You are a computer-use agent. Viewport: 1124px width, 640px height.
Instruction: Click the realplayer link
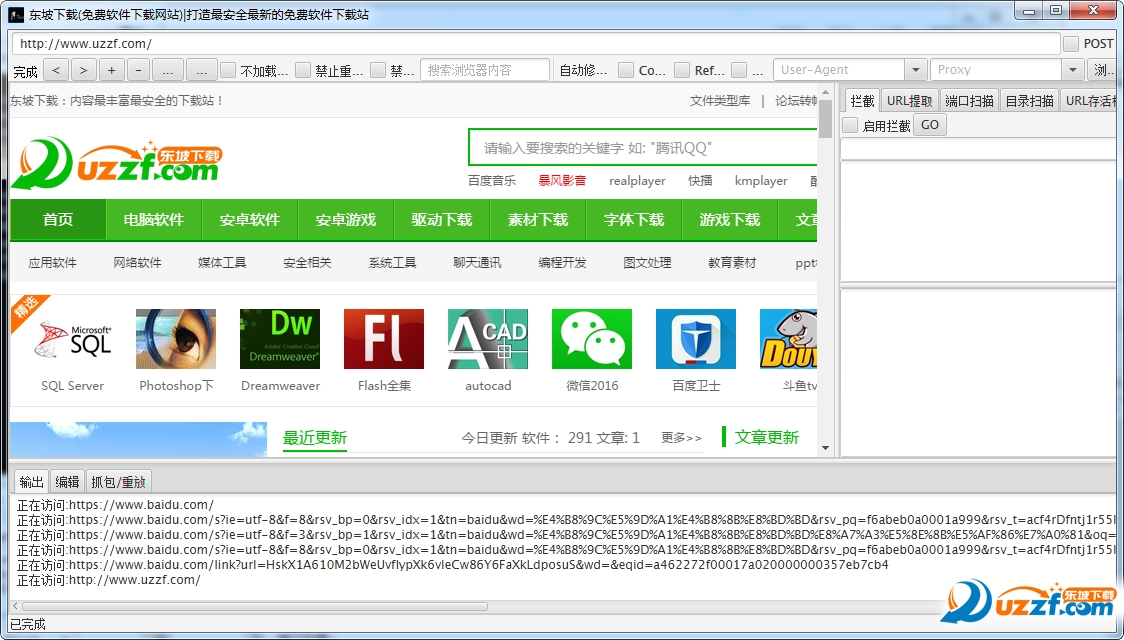click(x=637, y=181)
